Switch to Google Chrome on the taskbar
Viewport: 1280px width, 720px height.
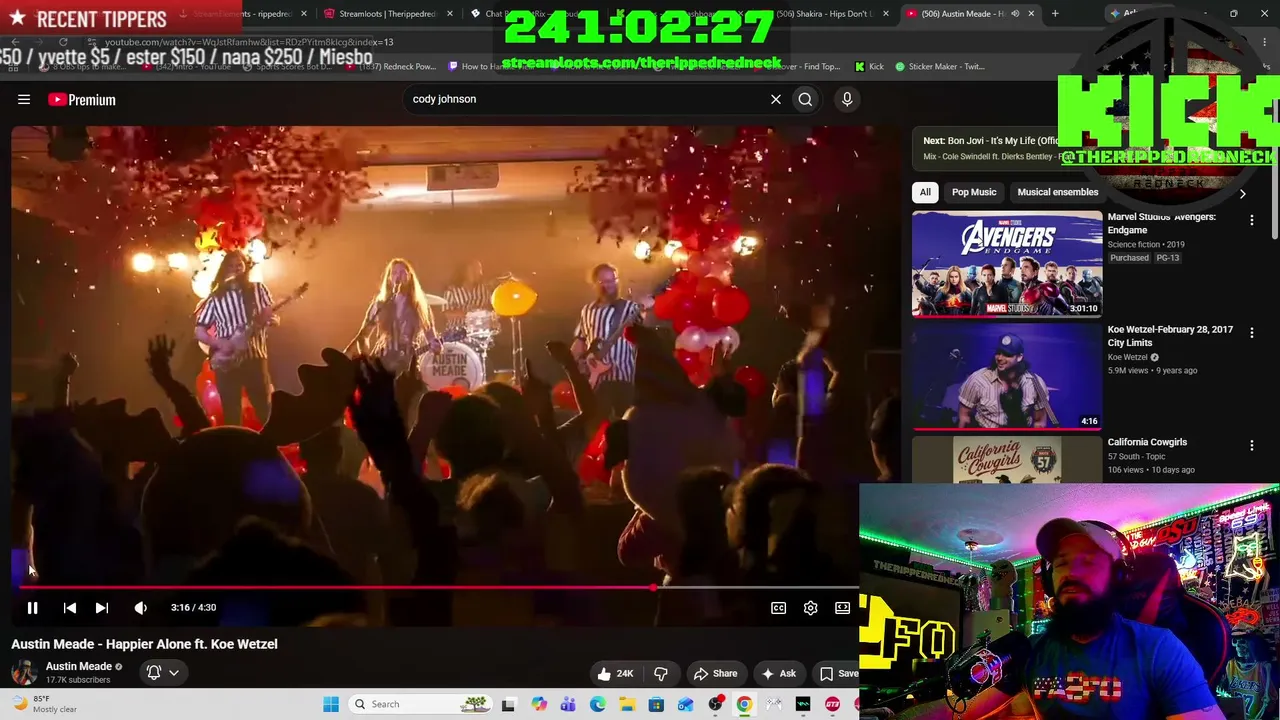[744, 704]
